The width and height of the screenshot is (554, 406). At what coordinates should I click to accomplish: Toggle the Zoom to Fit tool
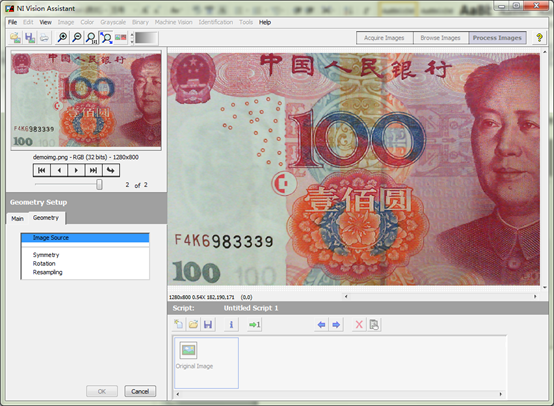106,37
